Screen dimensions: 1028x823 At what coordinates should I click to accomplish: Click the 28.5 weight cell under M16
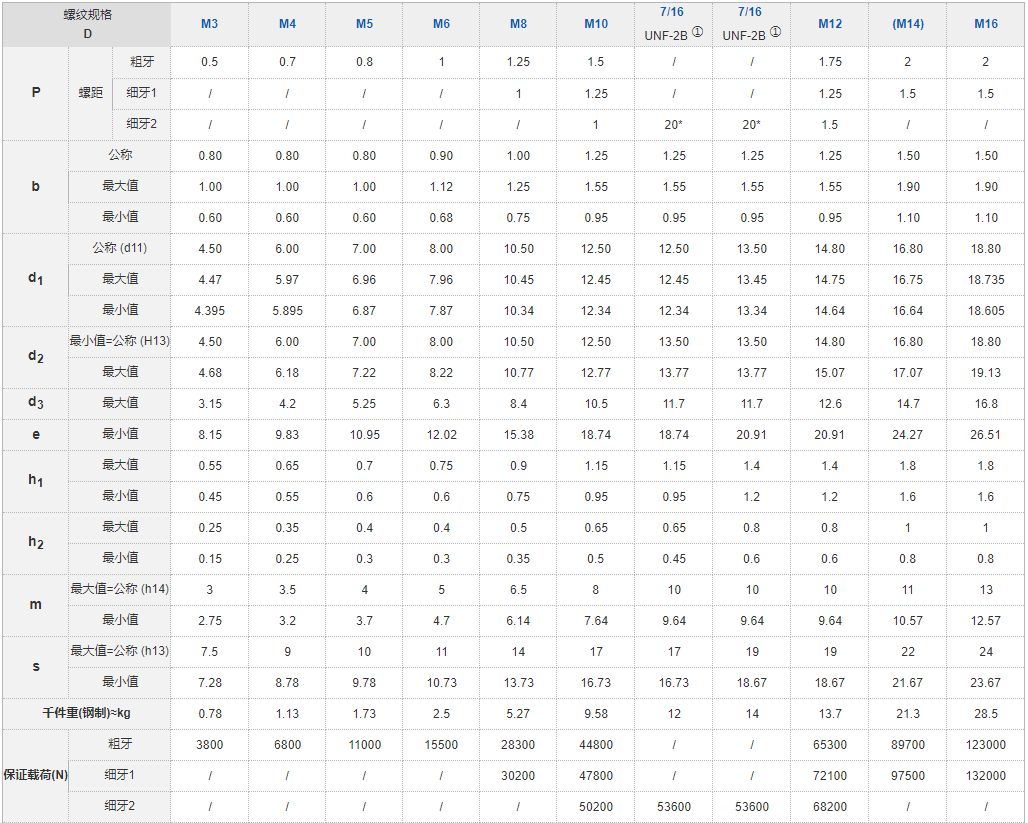(986, 713)
